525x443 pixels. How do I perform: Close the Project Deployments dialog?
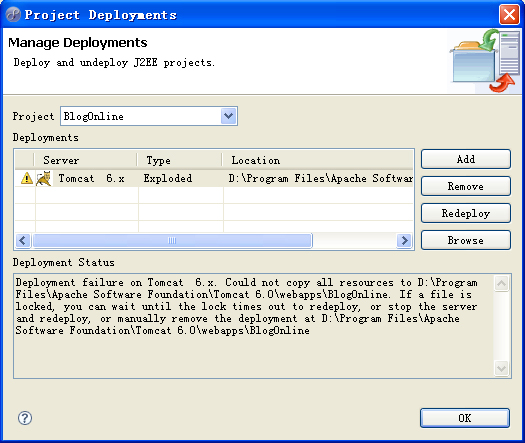(x=509, y=14)
